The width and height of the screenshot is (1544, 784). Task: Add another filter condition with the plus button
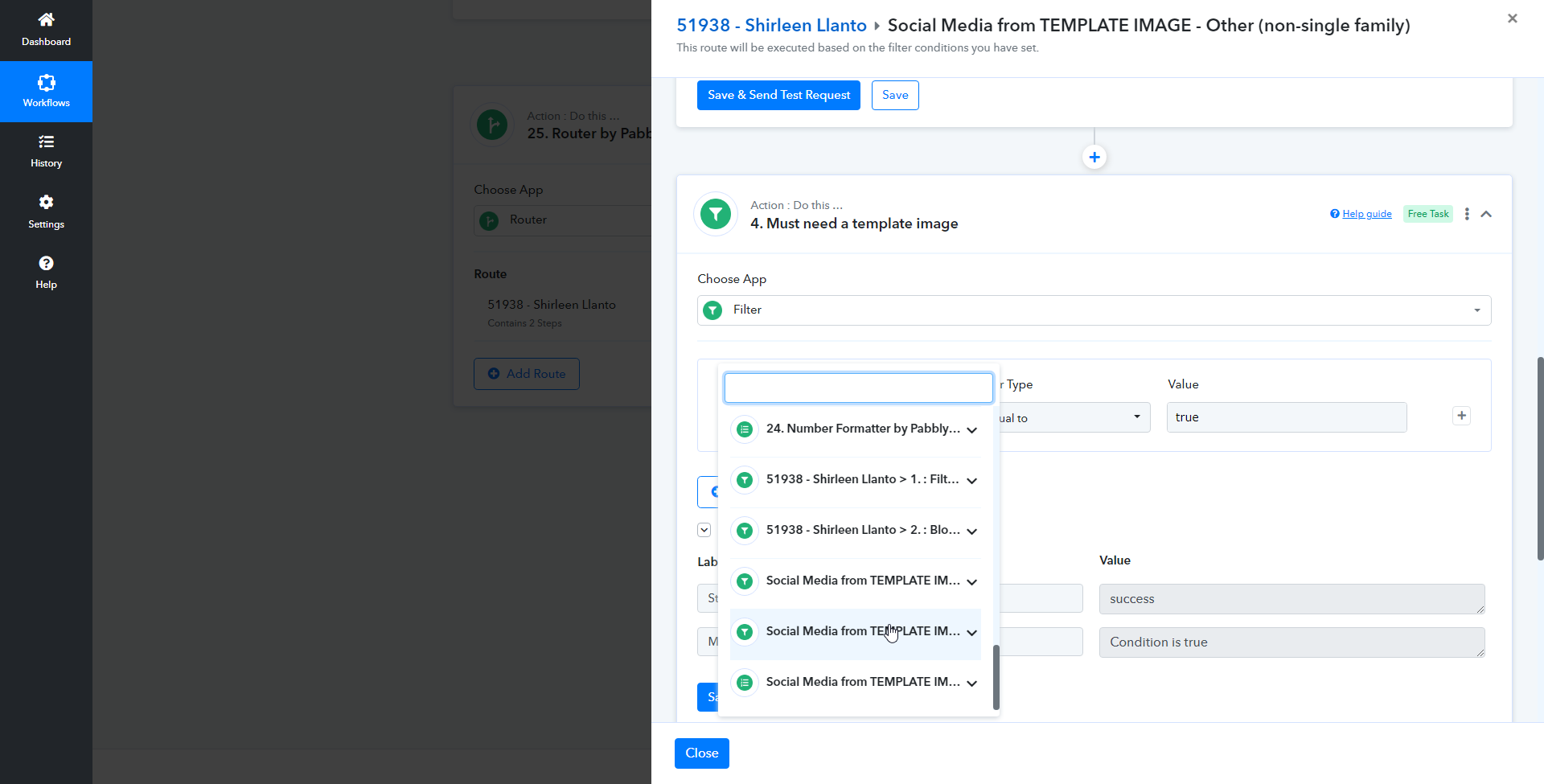(x=1461, y=416)
